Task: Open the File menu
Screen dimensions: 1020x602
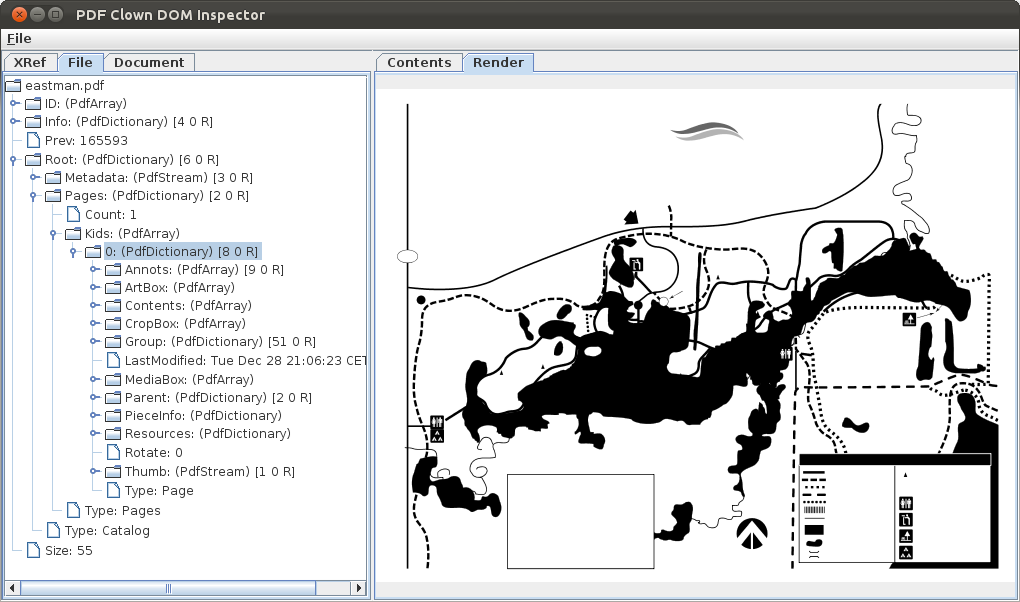Action: click(19, 38)
